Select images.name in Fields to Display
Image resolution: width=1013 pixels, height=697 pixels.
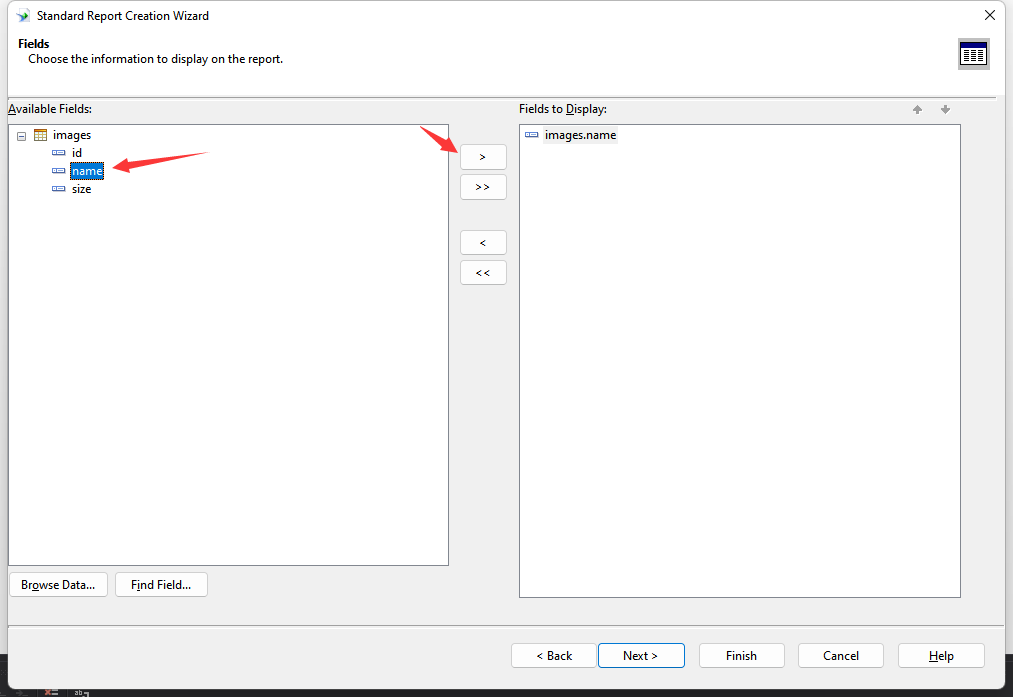tap(580, 135)
